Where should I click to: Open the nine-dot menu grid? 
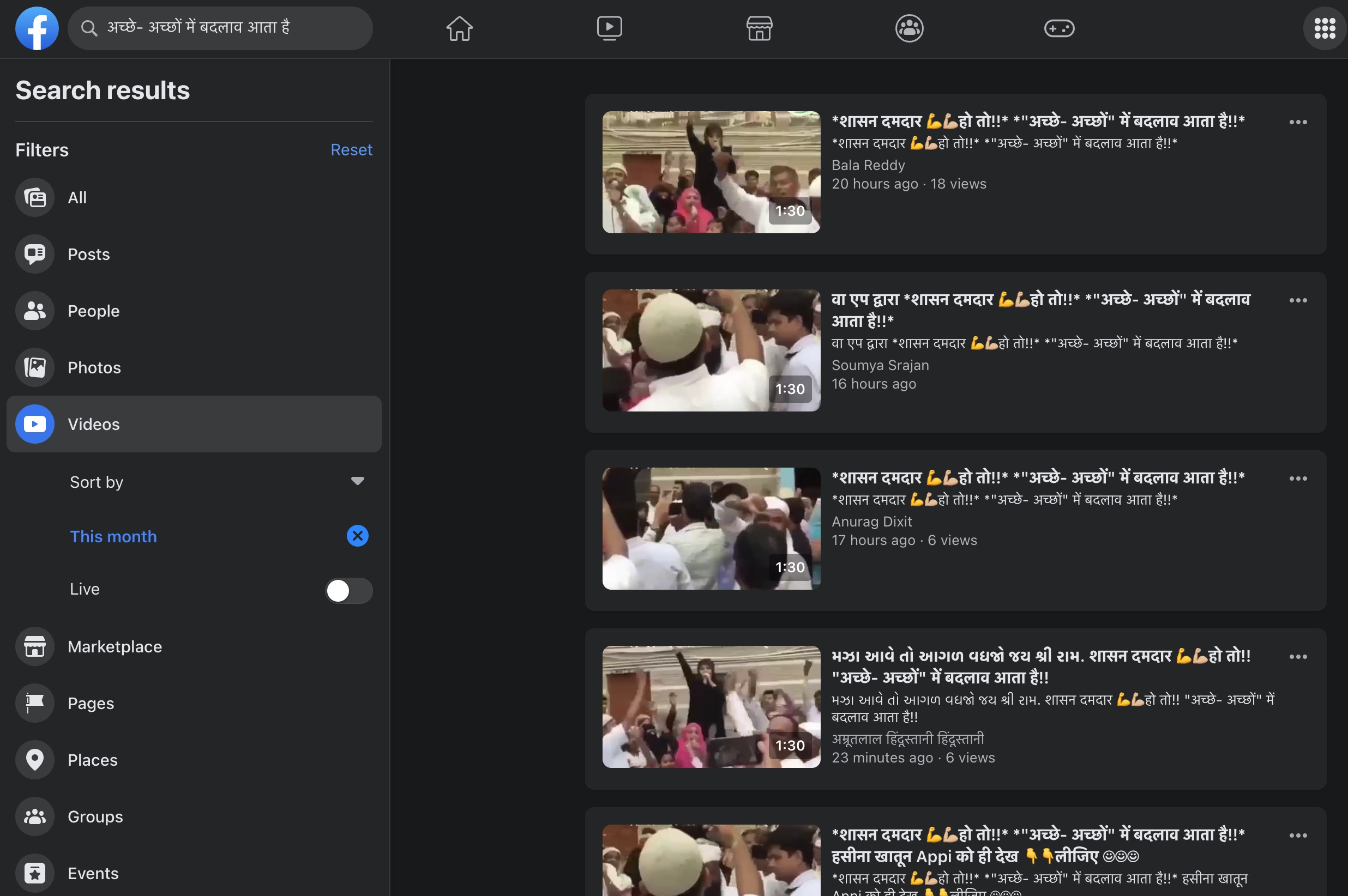1325,28
